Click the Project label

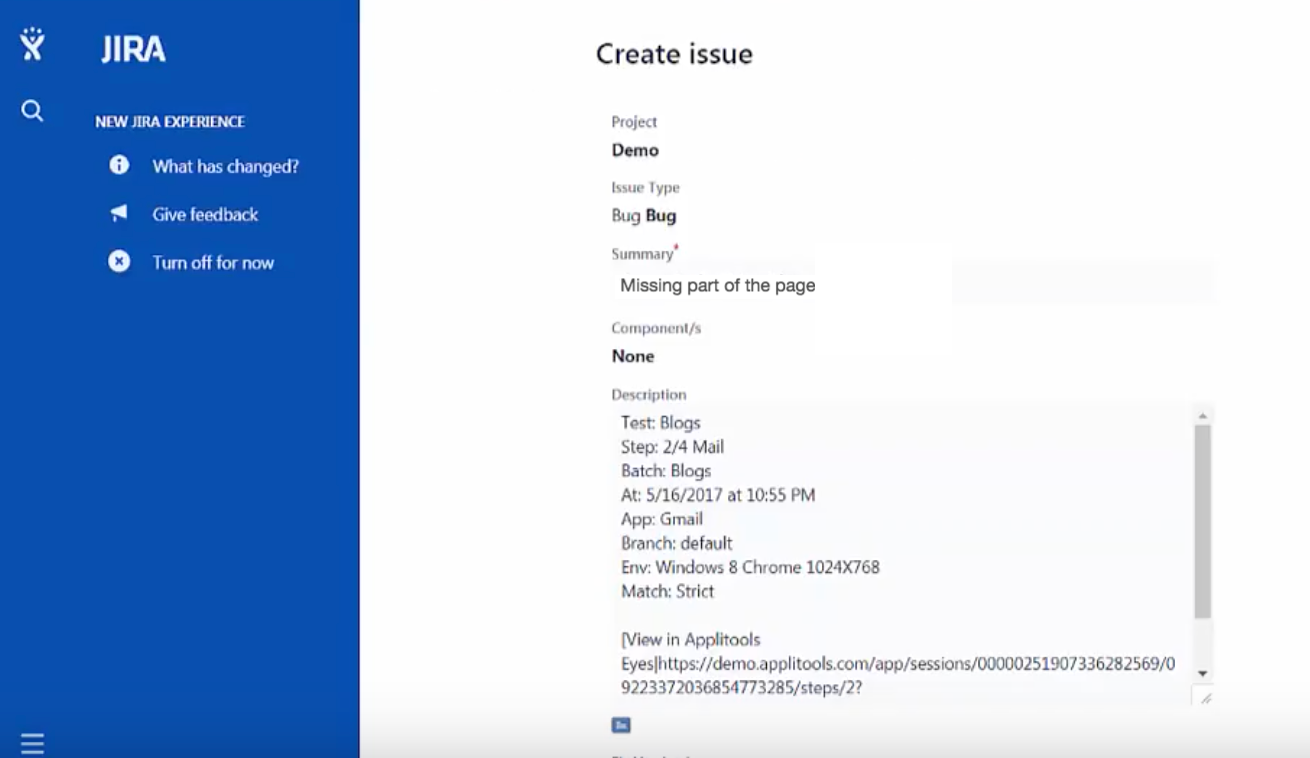click(x=634, y=121)
